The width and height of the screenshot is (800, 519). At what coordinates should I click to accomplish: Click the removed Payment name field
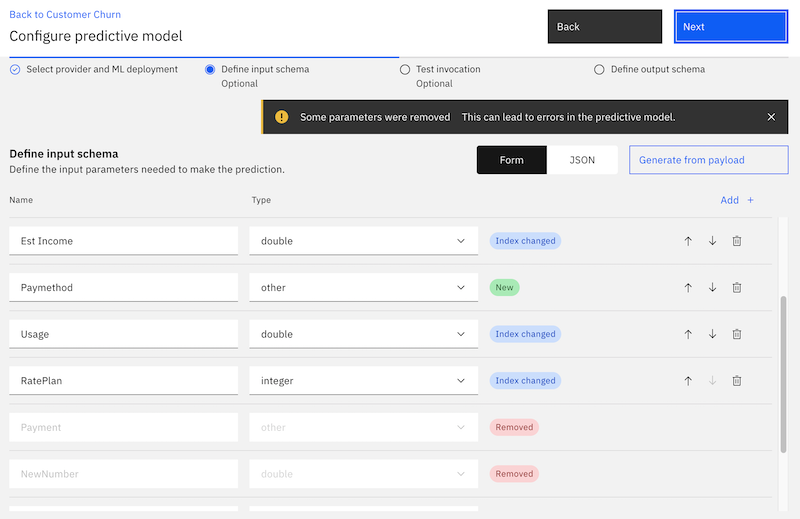point(123,427)
